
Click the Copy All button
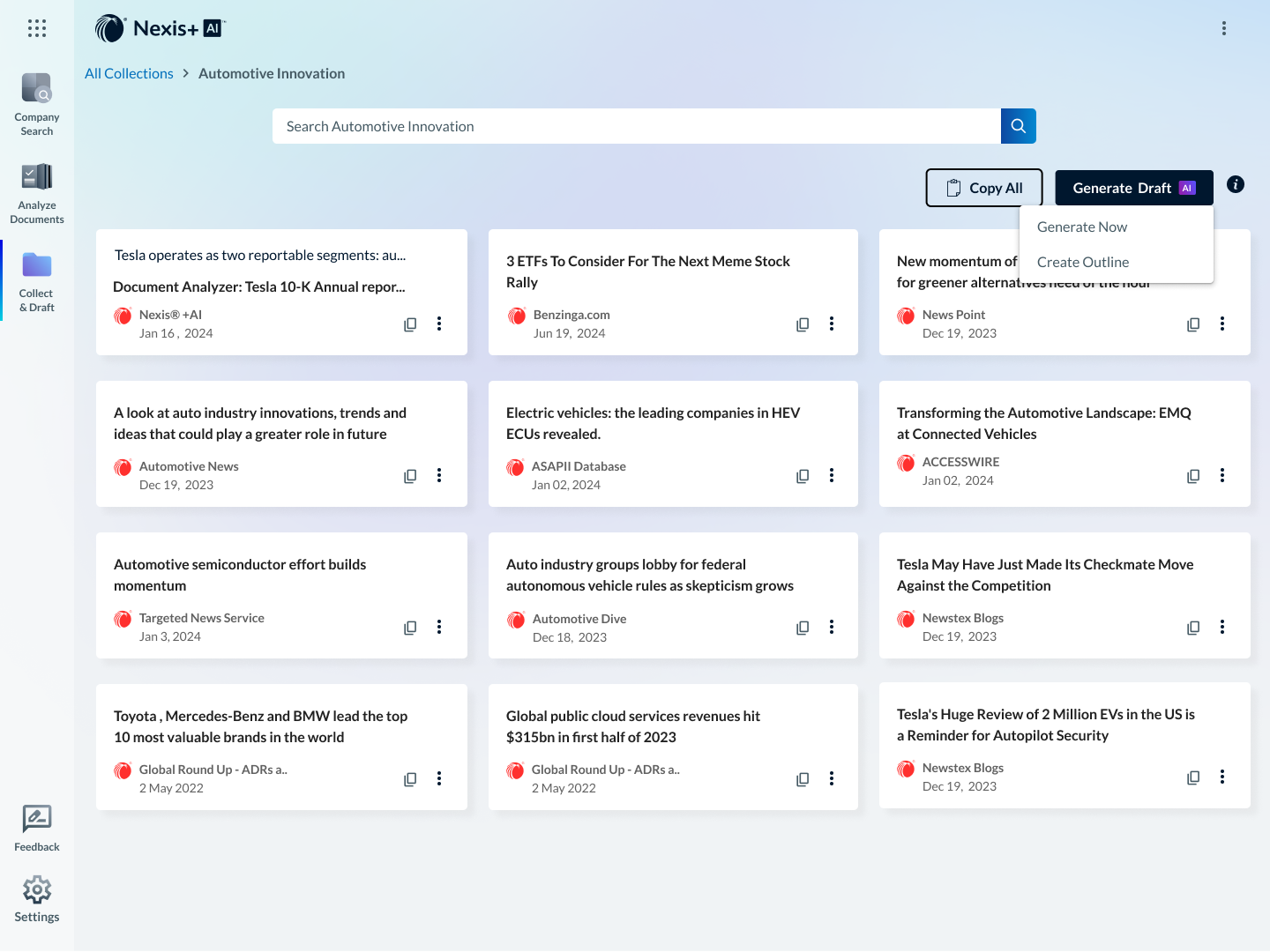[x=984, y=188]
